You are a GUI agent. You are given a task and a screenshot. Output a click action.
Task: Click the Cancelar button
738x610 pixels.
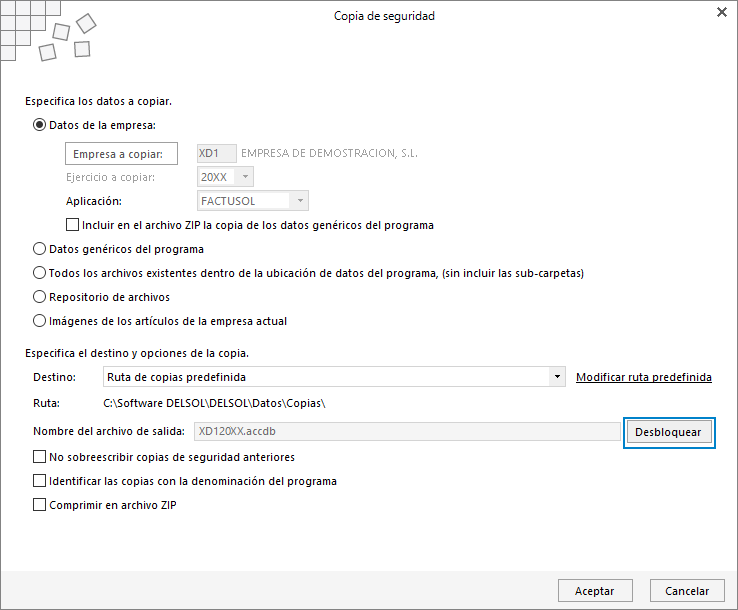(687, 591)
